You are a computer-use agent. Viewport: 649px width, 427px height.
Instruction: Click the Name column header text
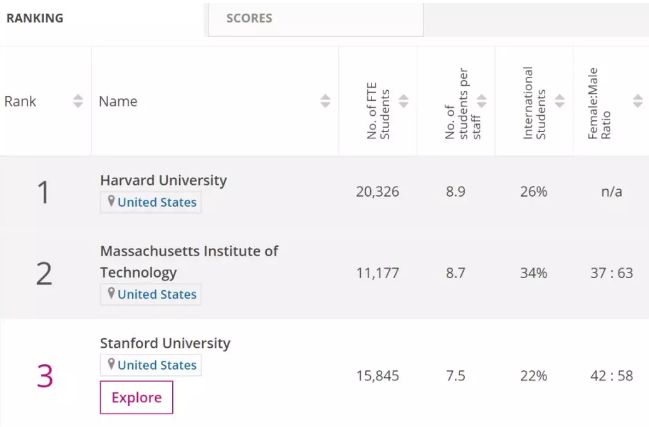[118, 101]
